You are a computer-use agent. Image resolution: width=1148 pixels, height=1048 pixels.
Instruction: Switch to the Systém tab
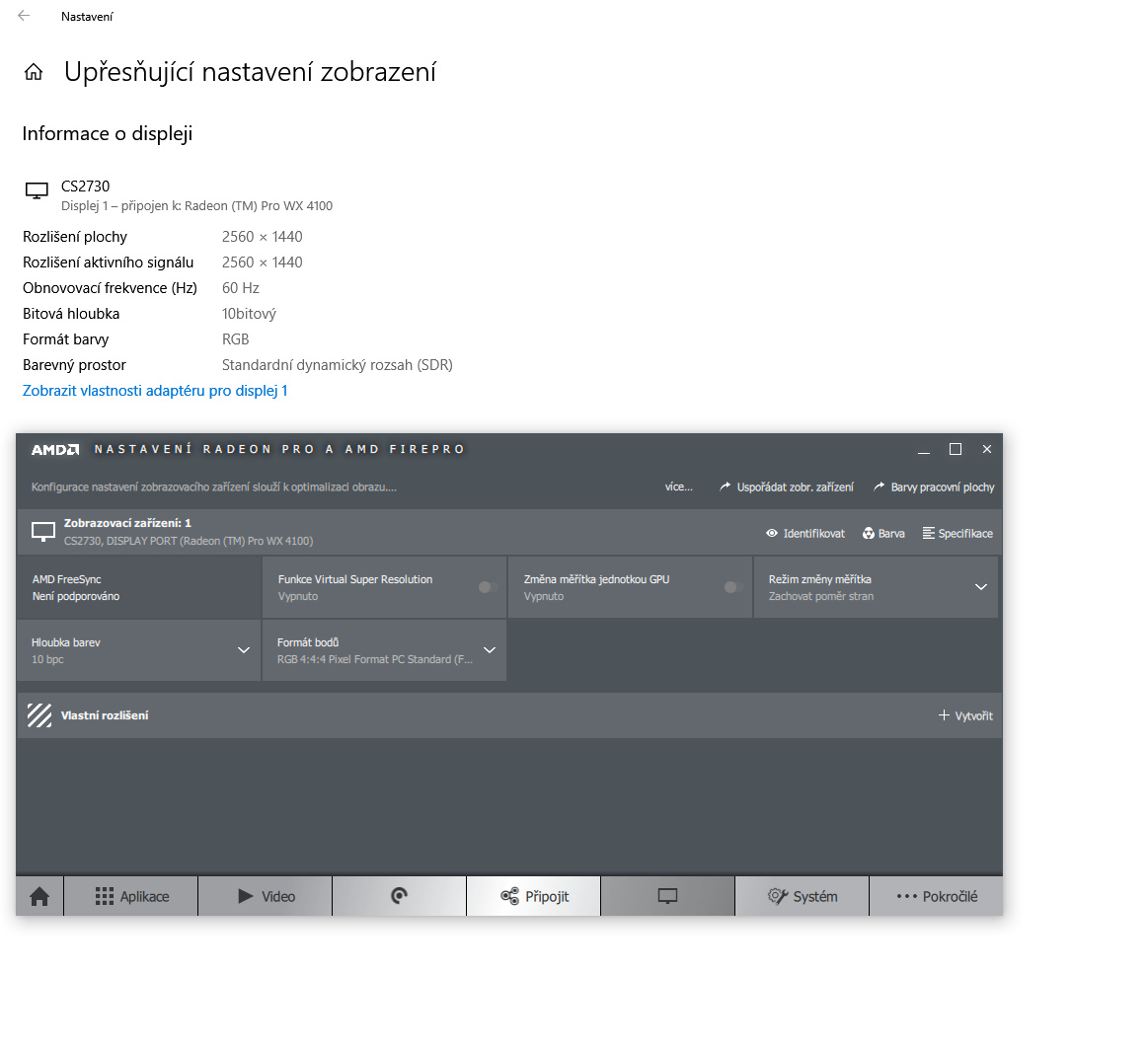[803, 896]
